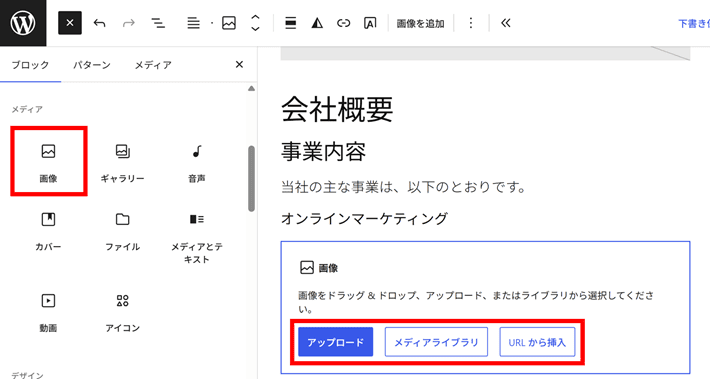The image size is (710, 379).
Task: Select the 事業内容 heading
Action: tap(323, 152)
